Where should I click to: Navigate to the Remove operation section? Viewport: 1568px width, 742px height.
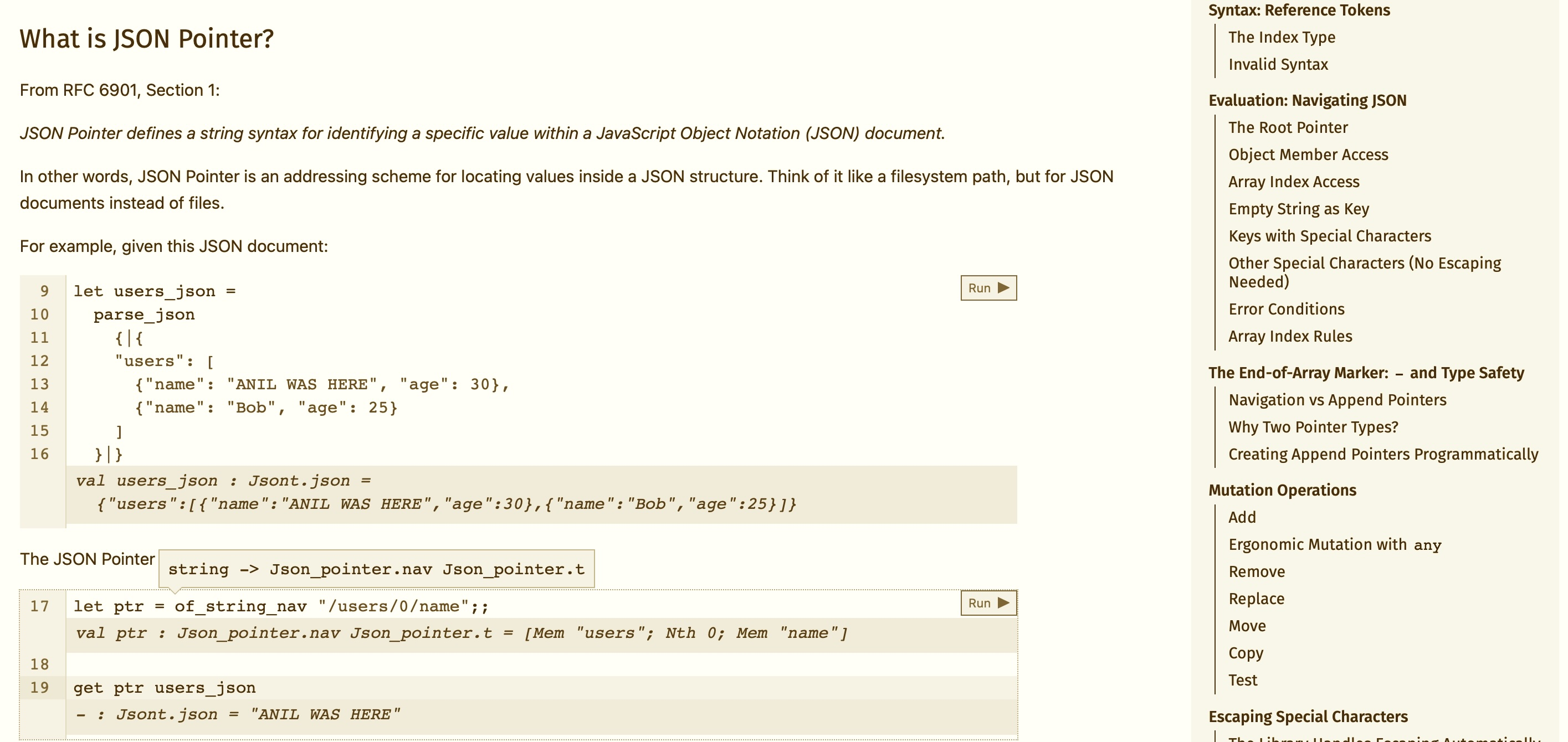pos(1257,571)
